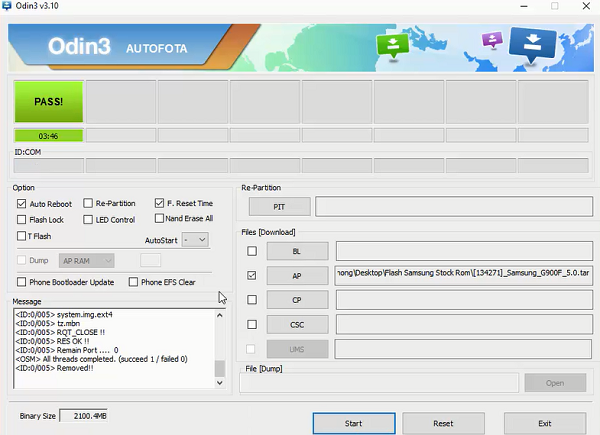This screenshot has height=435, width=600.
Task: Uncheck the Auto Reboot option
Action: click(x=21, y=204)
